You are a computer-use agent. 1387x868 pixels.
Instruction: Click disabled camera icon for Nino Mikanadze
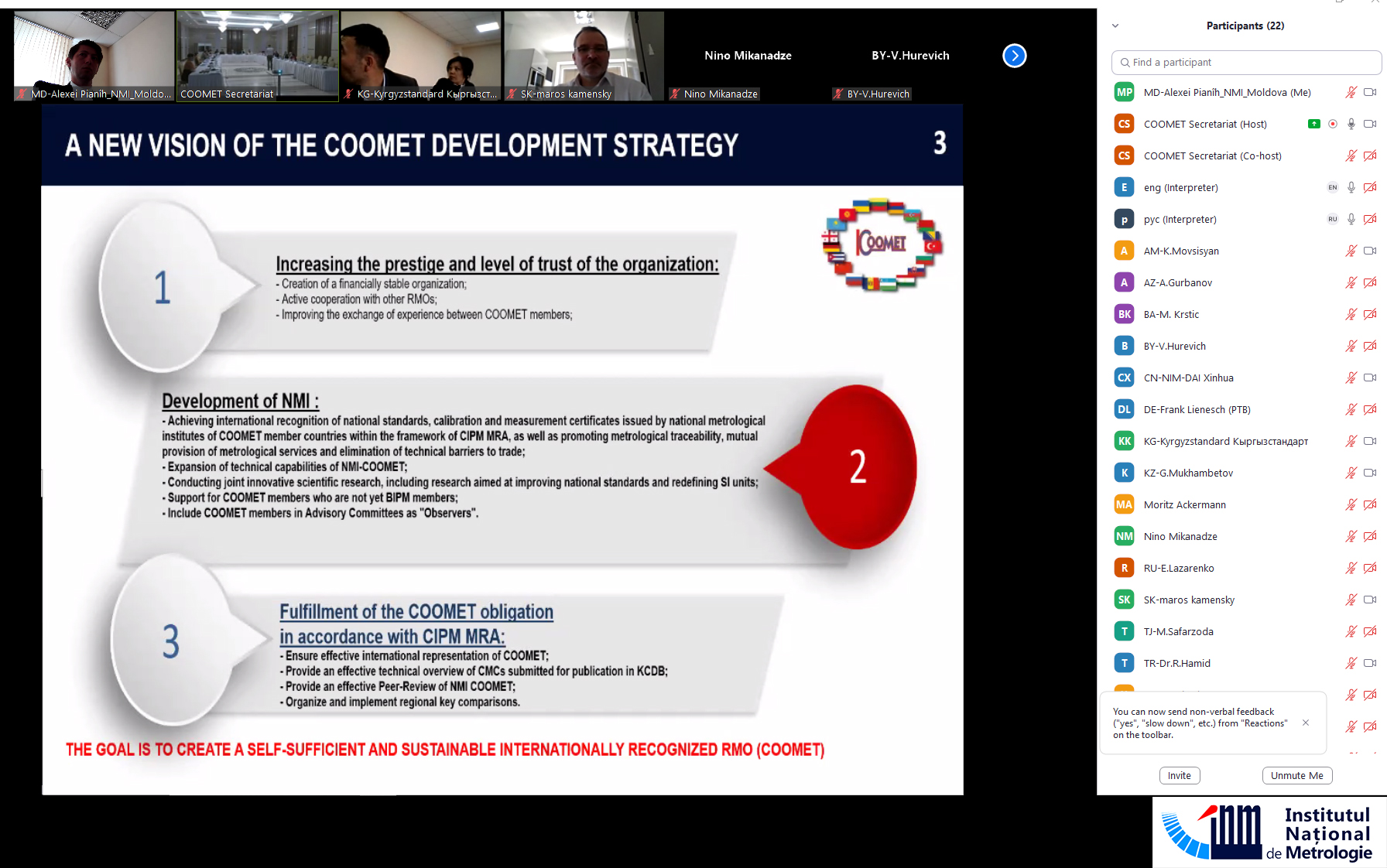(1369, 536)
